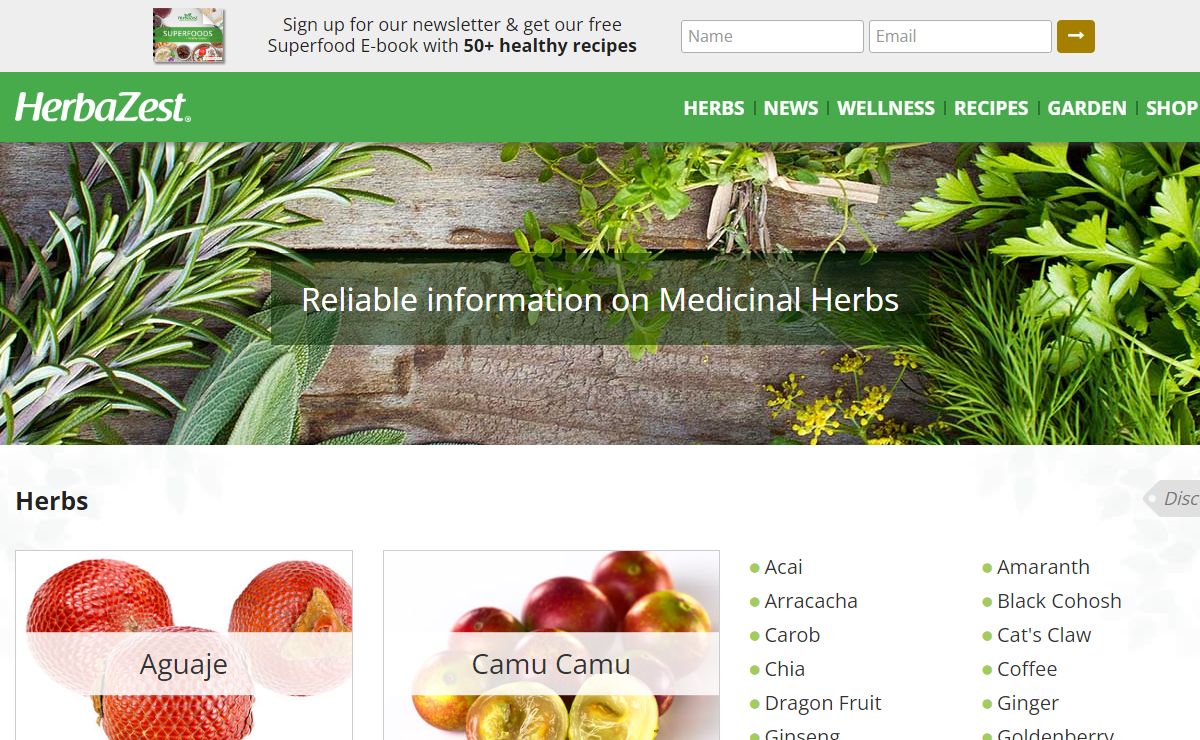The width and height of the screenshot is (1200, 740).
Task: Open the Black Cohosh link
Action: pyautogui.click(x=1059, y=601)
